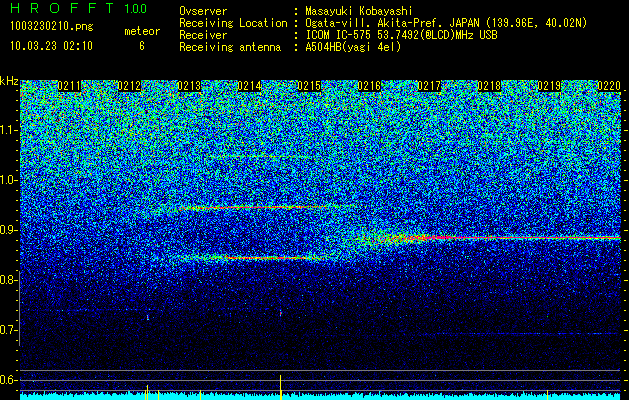Image resolution: width=629 pixels, height=400 pixels.
Task: Click the 'Ovserver' field label
Action: point(203,11)
